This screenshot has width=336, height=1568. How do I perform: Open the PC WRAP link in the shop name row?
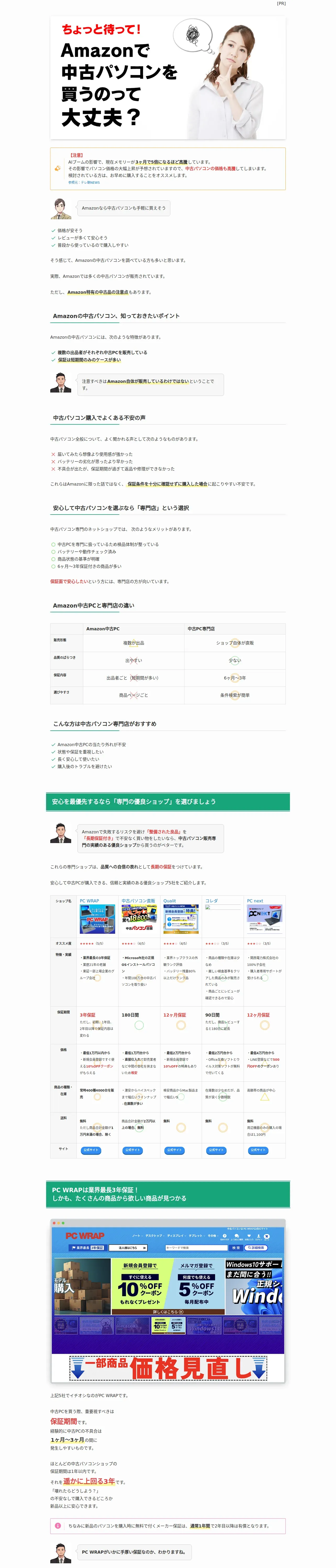pos(89,900)
